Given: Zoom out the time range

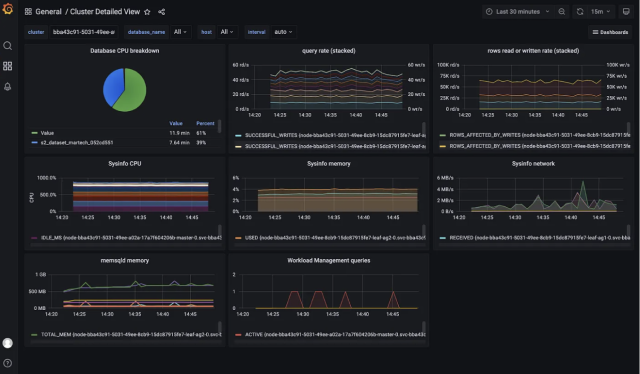Looking at the screenshot, I should click(562, 11).
